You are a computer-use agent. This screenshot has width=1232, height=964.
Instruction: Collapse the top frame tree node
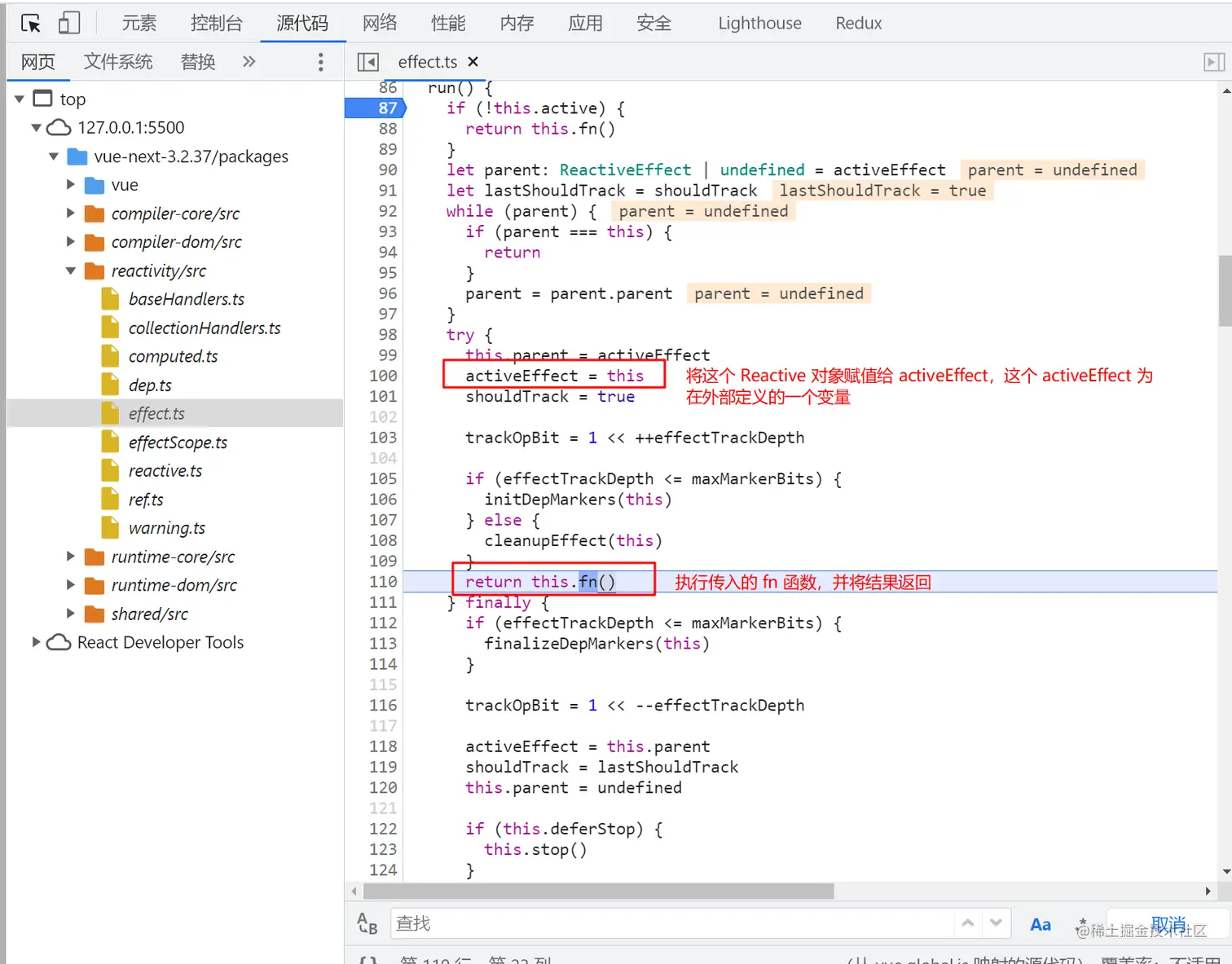(x=20, y=99)
